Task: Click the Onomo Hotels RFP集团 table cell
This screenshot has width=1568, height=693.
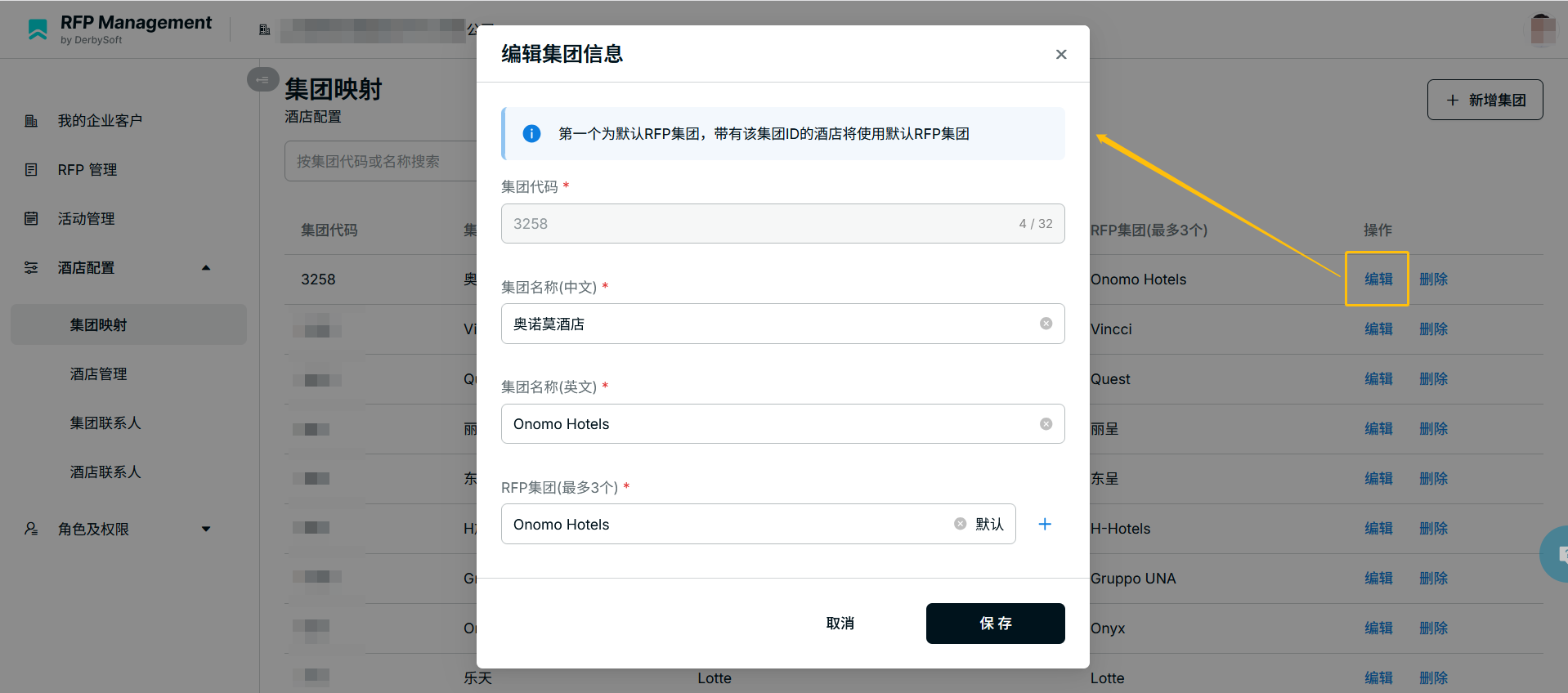Action: [1138, 279]
